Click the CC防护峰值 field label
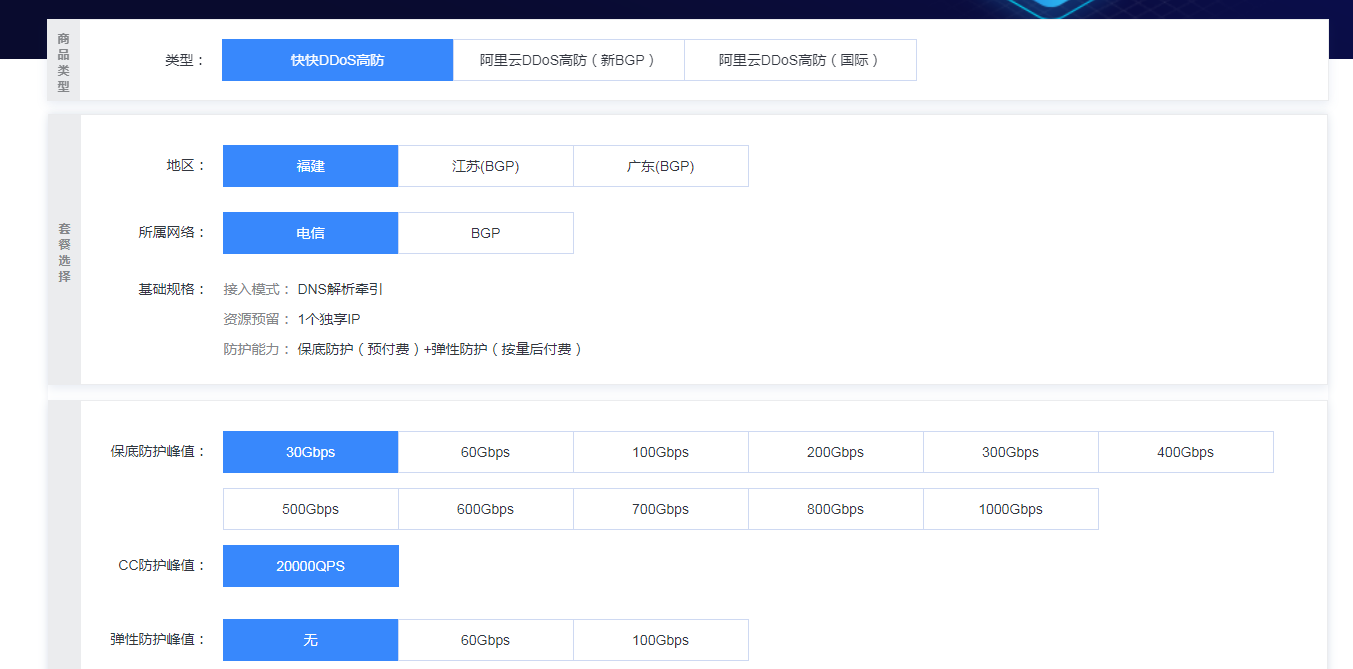This screenshot has width=1353, height=669. (x=162, y=565)
